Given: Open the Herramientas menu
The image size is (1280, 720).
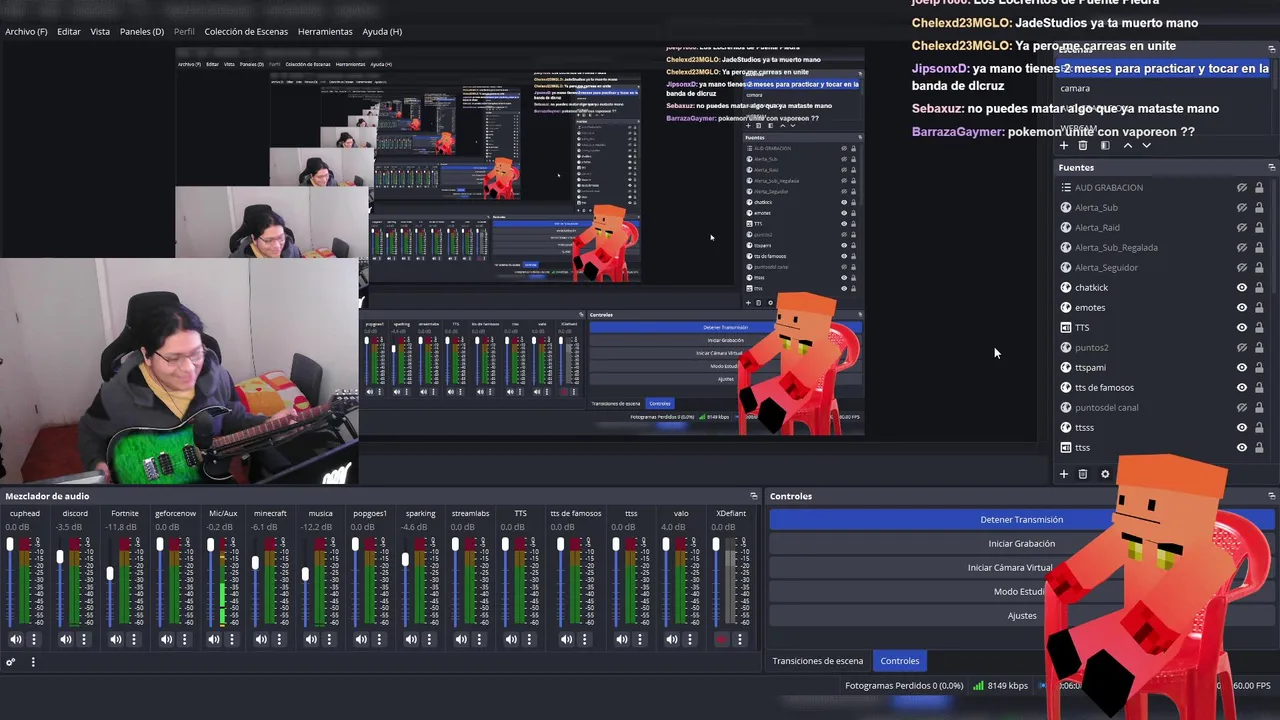Looking at the screenshot, I should click(325, 31).
